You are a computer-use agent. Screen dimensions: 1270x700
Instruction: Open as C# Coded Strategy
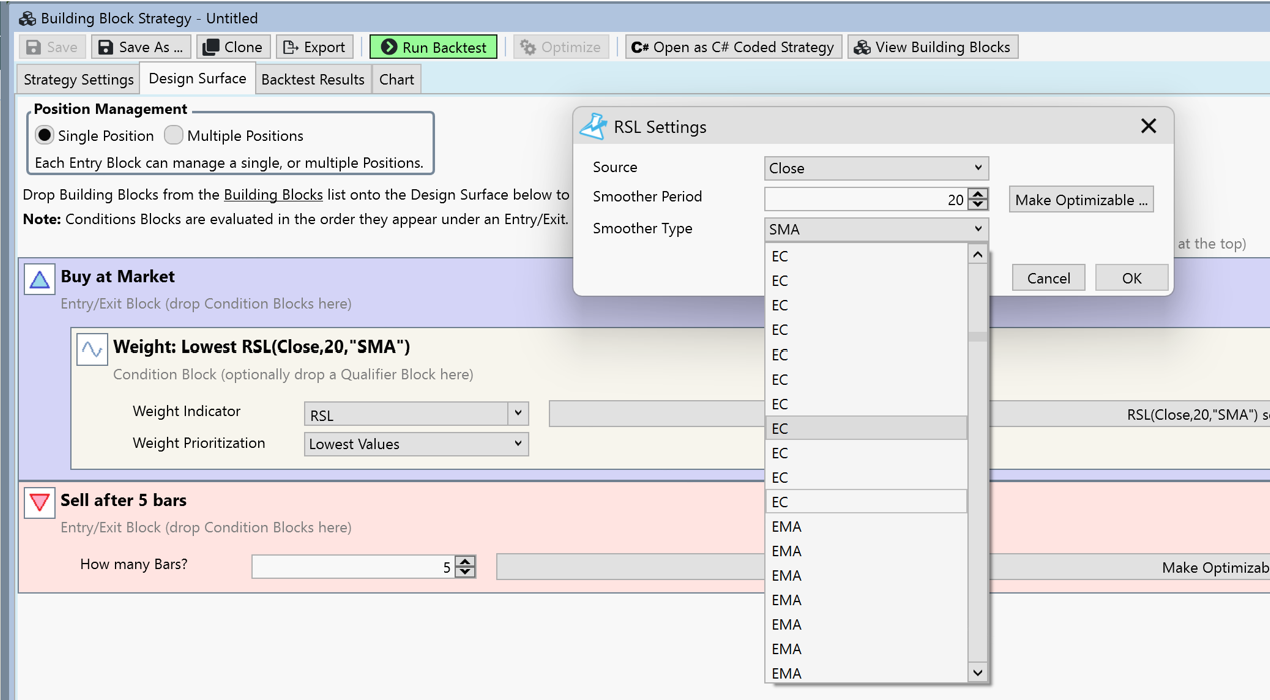tap(733, 47)
